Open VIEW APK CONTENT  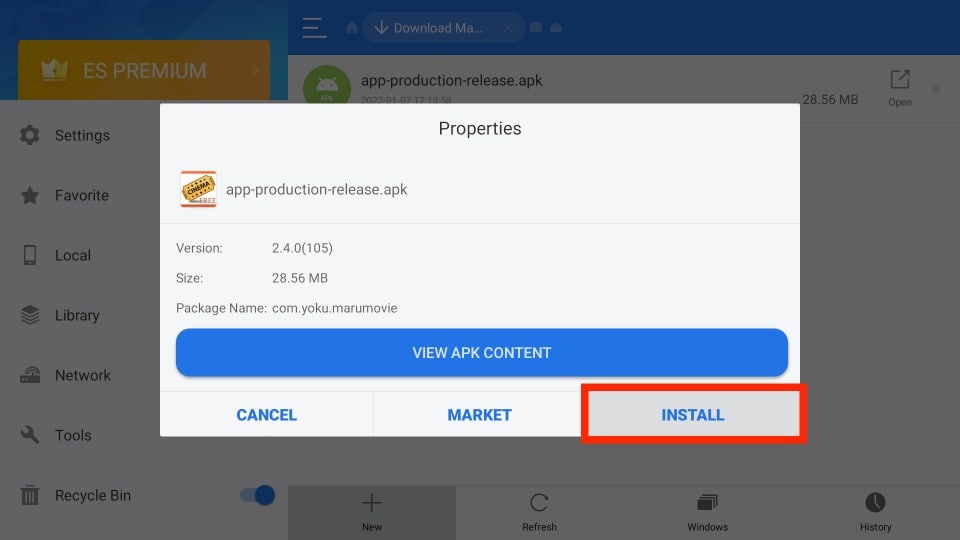click(x=481, y=353)
